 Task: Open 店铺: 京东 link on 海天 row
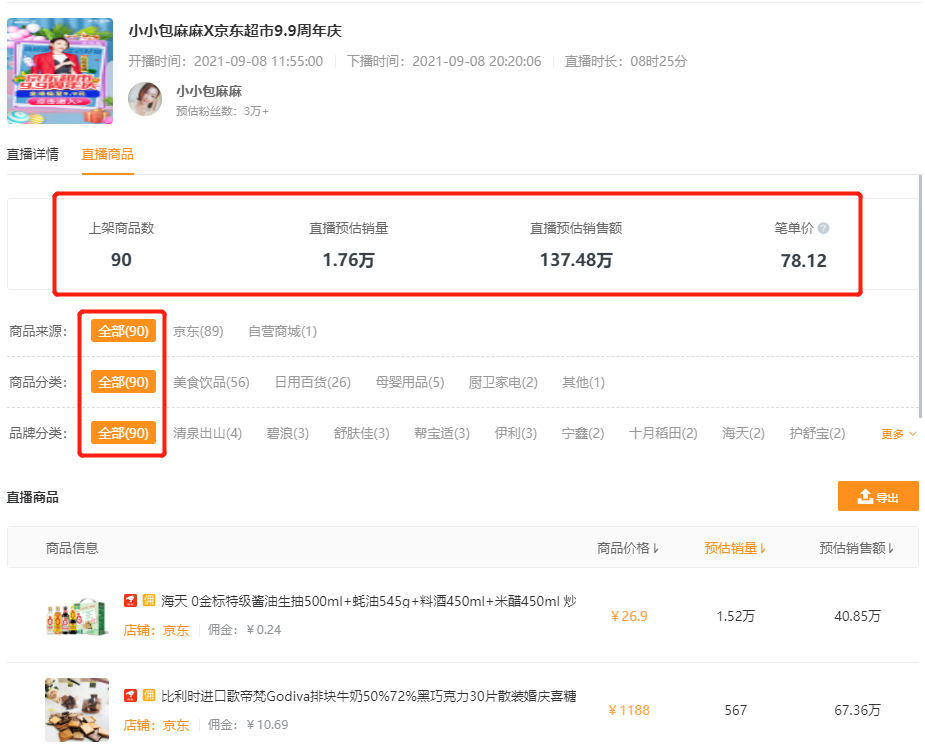point(156,630)
